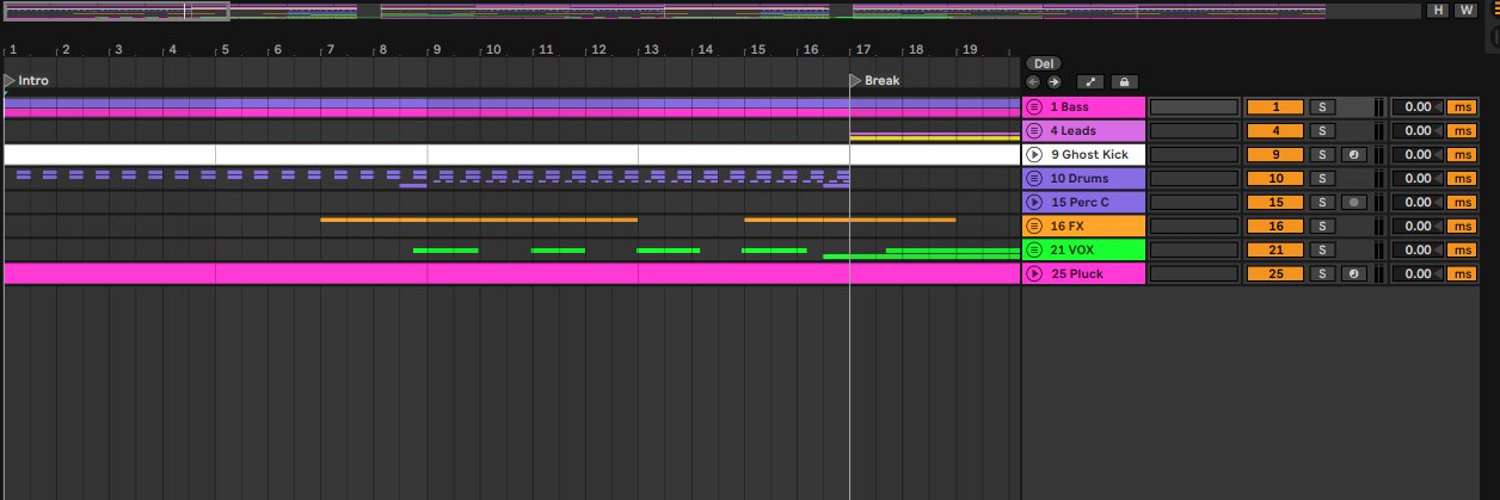
Task: Click the play icon on 9 Ghost Kick track
Action: pyautogui.click(x=1035, y=155)
